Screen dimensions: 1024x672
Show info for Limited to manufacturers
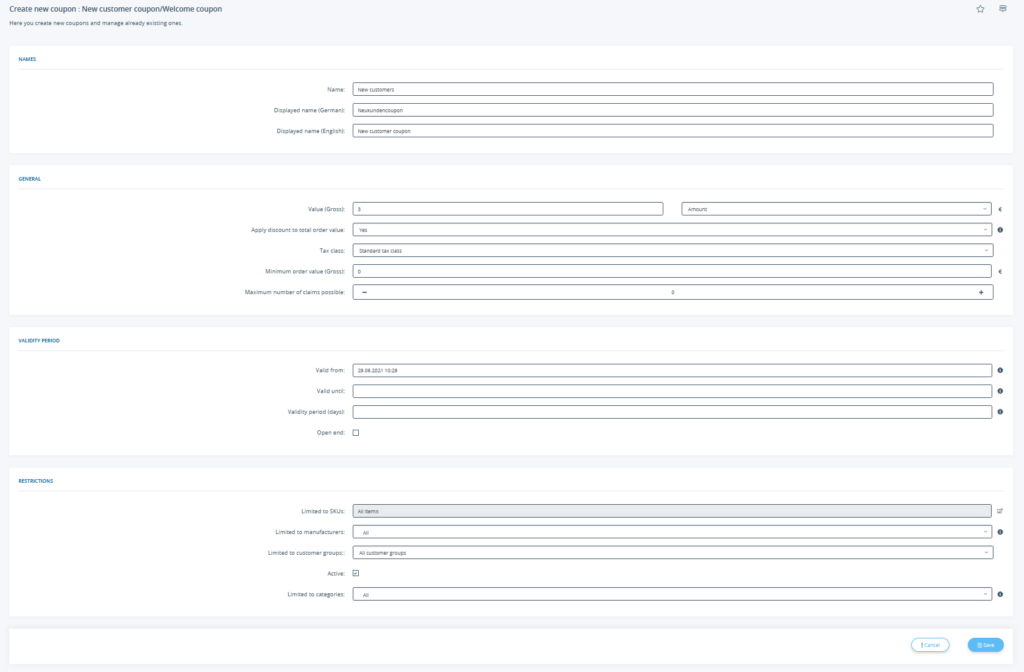[x=1001, y=532]
